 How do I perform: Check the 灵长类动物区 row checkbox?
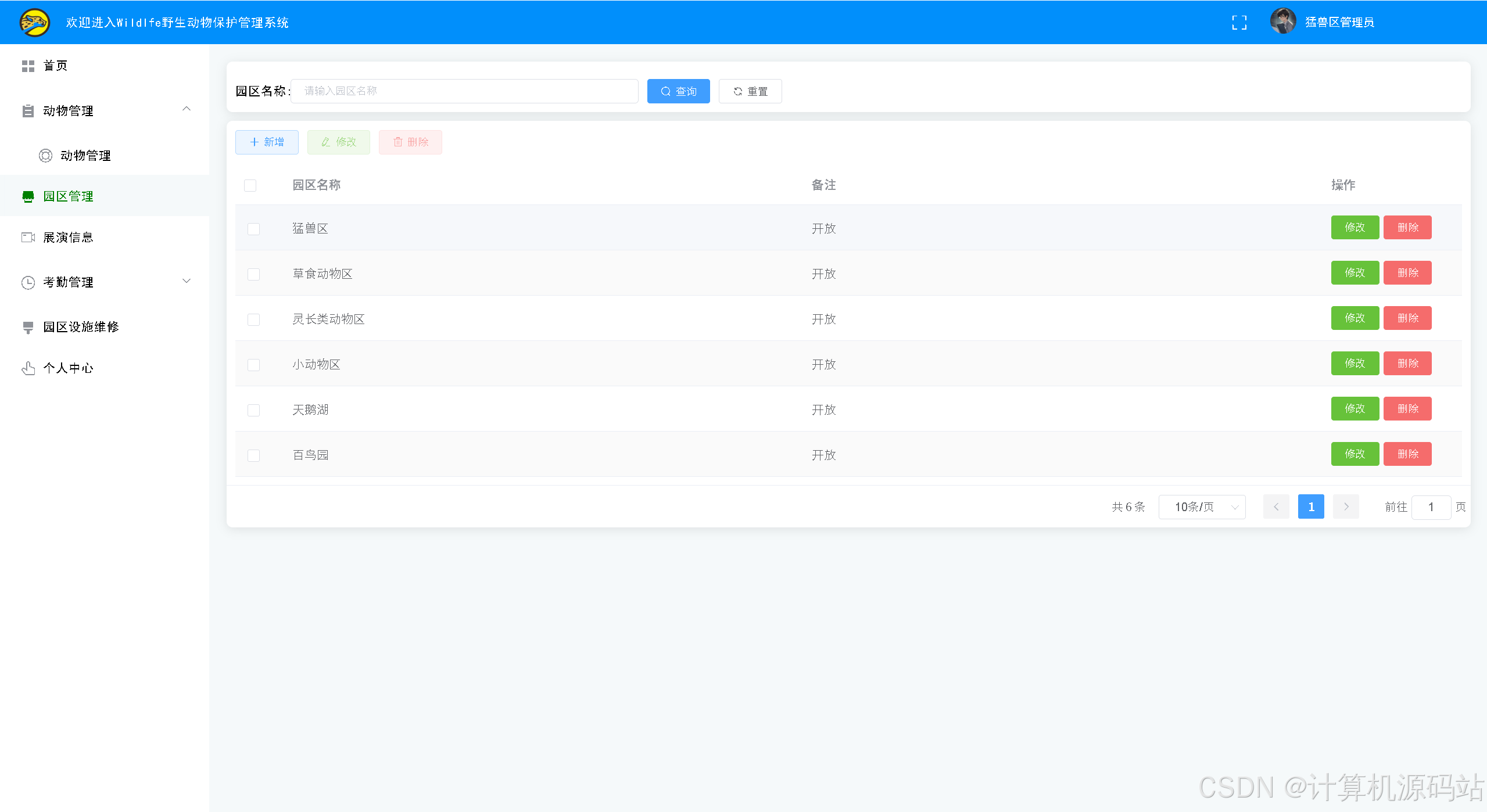pyautogui.click(x=253, y=320)
